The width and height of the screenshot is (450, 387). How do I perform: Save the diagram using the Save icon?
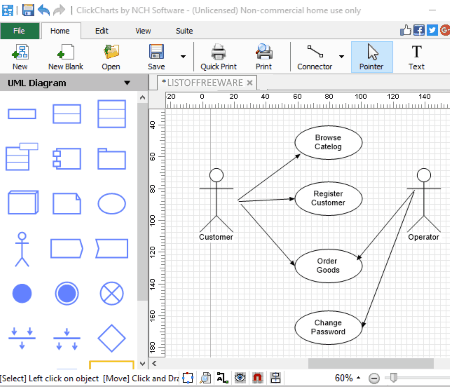156,57
